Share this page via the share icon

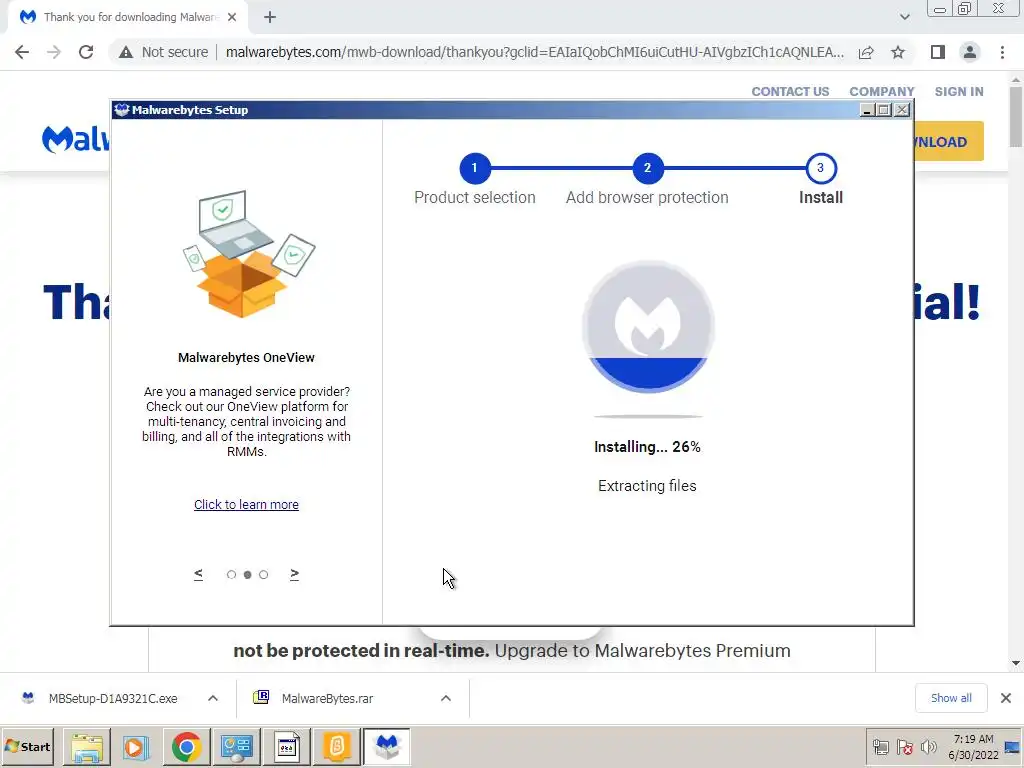[866, 52]
